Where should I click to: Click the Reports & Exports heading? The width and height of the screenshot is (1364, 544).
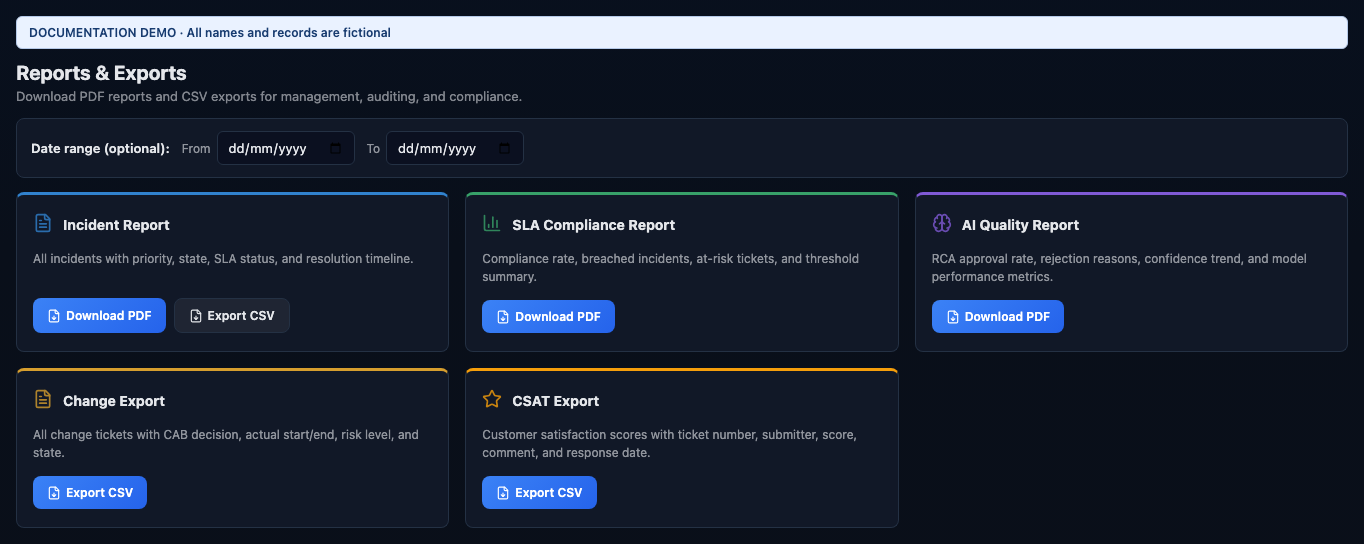(x=101, y=73)
